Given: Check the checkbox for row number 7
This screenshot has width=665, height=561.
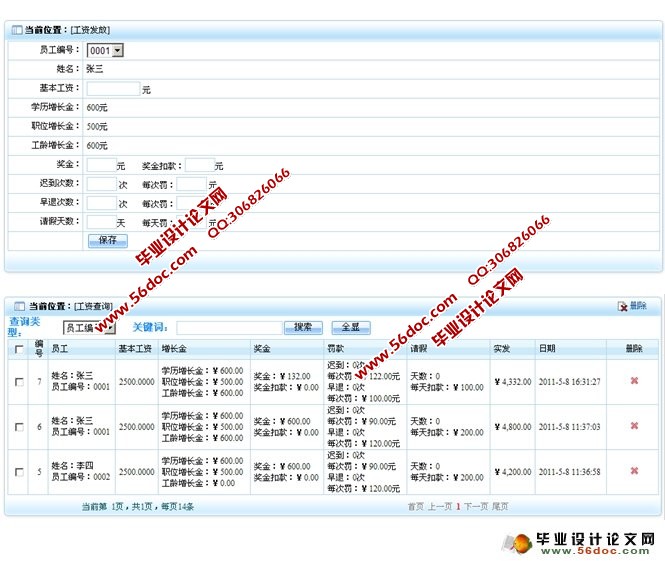Looking at the screenshot, I should coord(19,382).
